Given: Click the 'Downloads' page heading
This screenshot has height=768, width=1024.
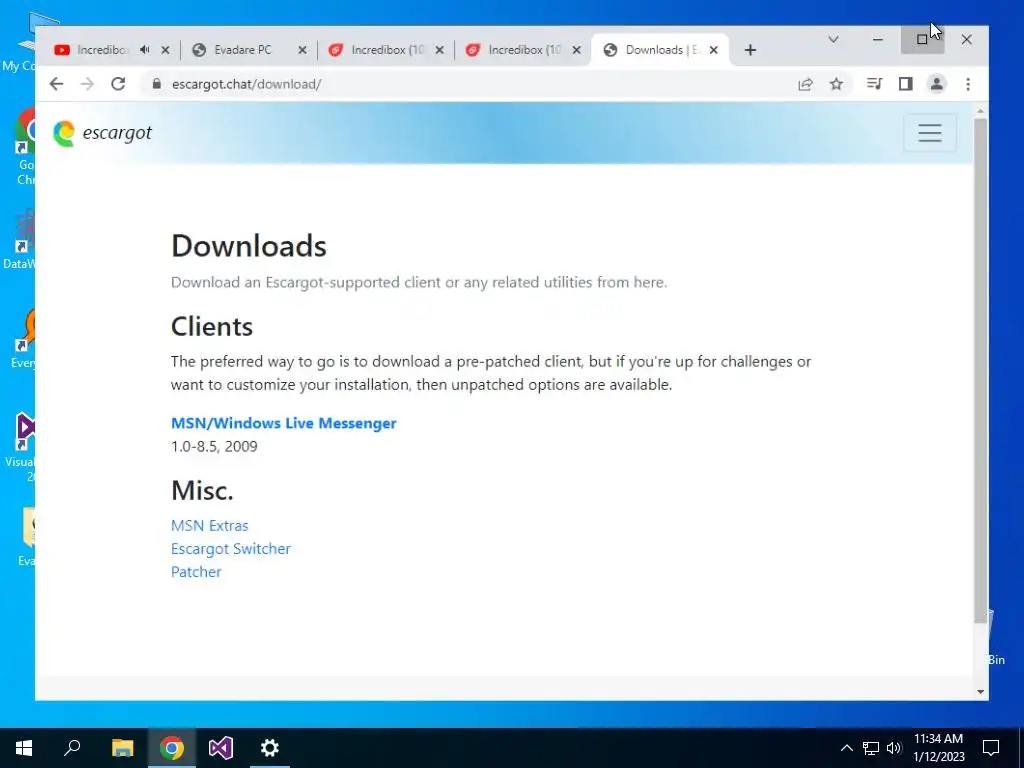Looking at the screenshot, I should pyautogui.click(x=249, y=246).
